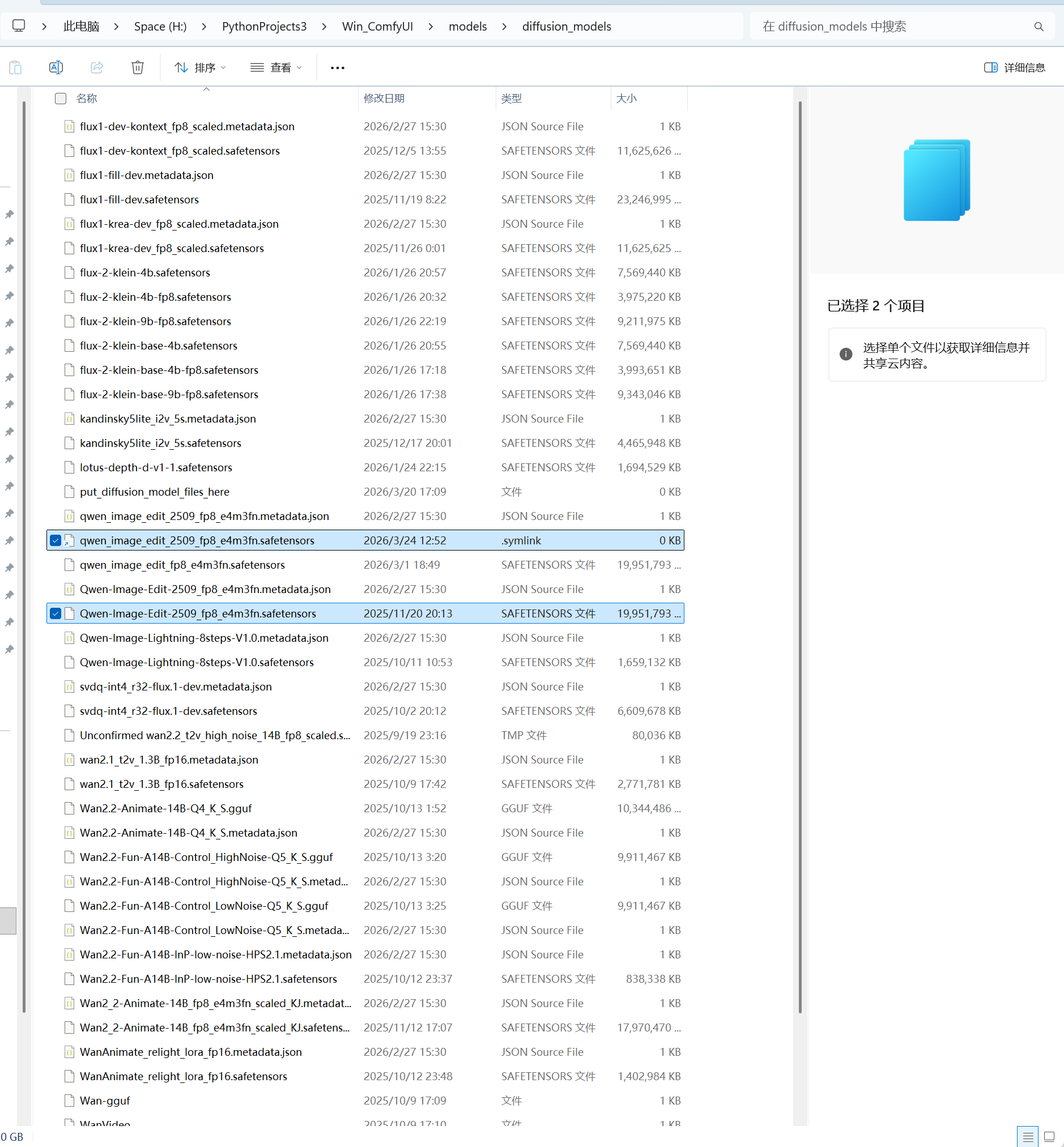The height and width of the screenshot is (1147, 1064).
Task: Click file icon of flux1-fill-dev.safetensors
Action: (69, 200)
